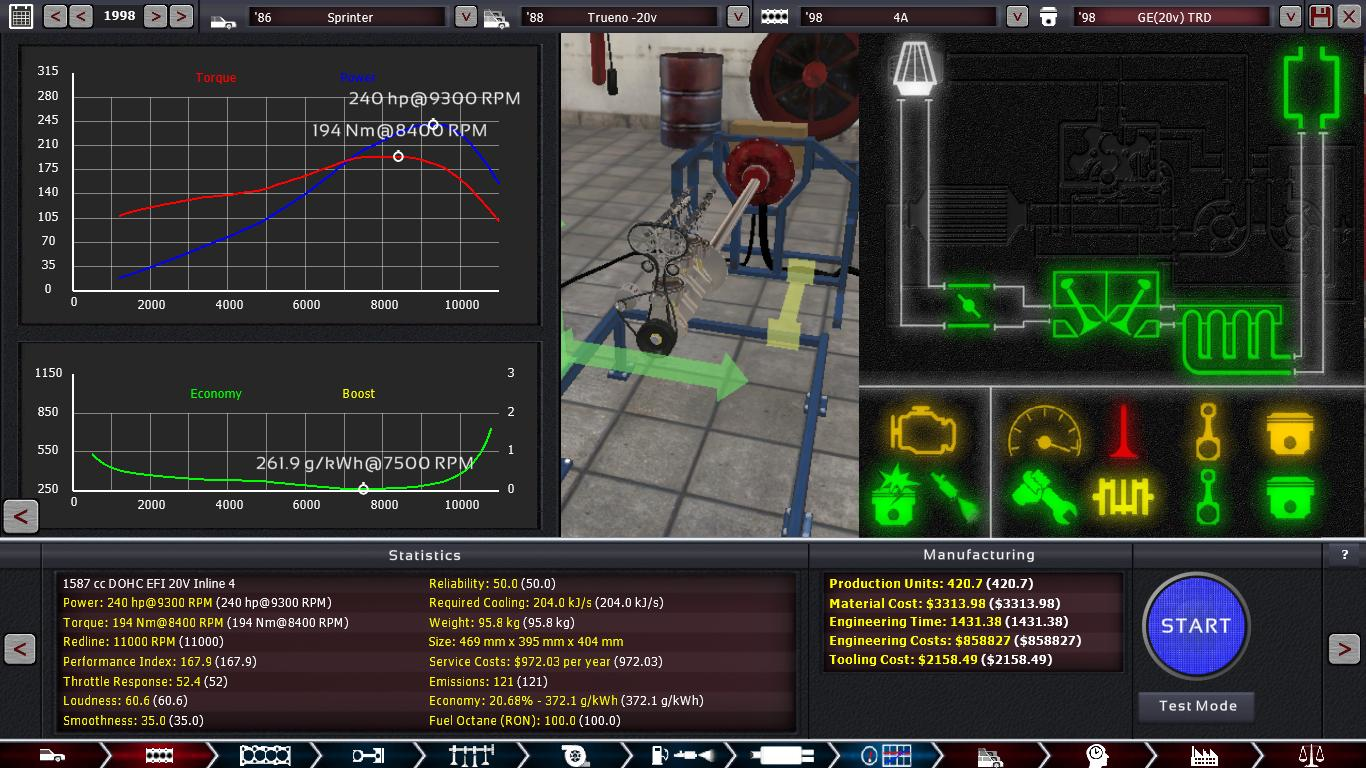Open the GE(20v) TRD engine variant dropdown
The height and width of the screenshot is (768, 1366).
1290,17
